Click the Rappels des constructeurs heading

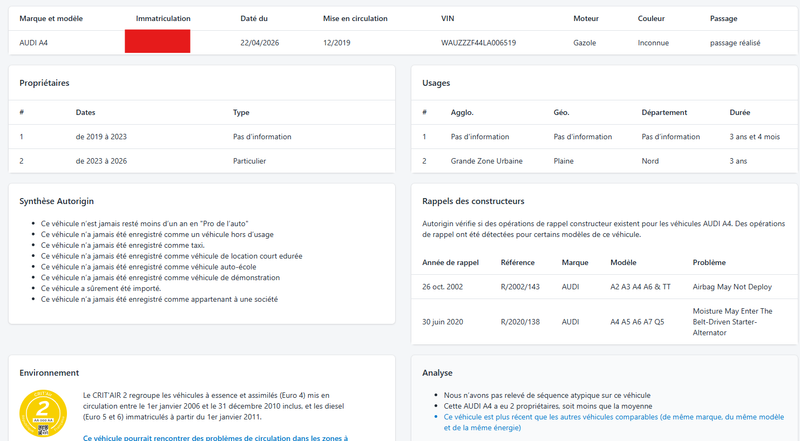click(473, 201)
